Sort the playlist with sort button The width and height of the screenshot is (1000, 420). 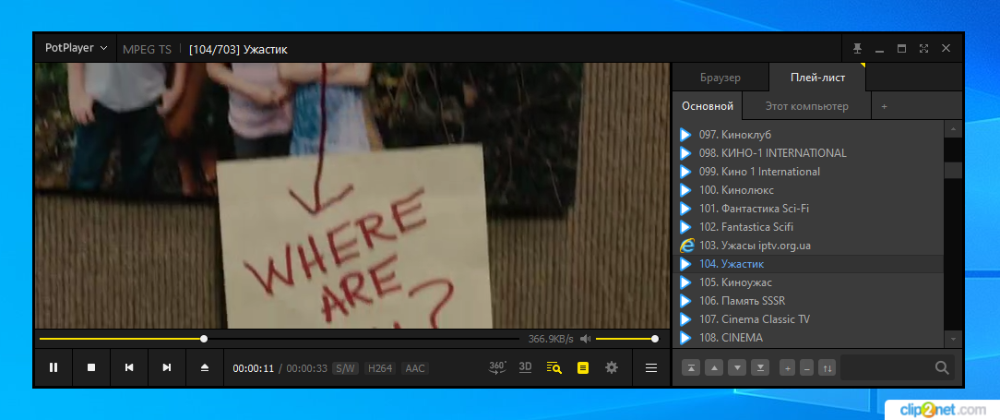coord(827,368)
